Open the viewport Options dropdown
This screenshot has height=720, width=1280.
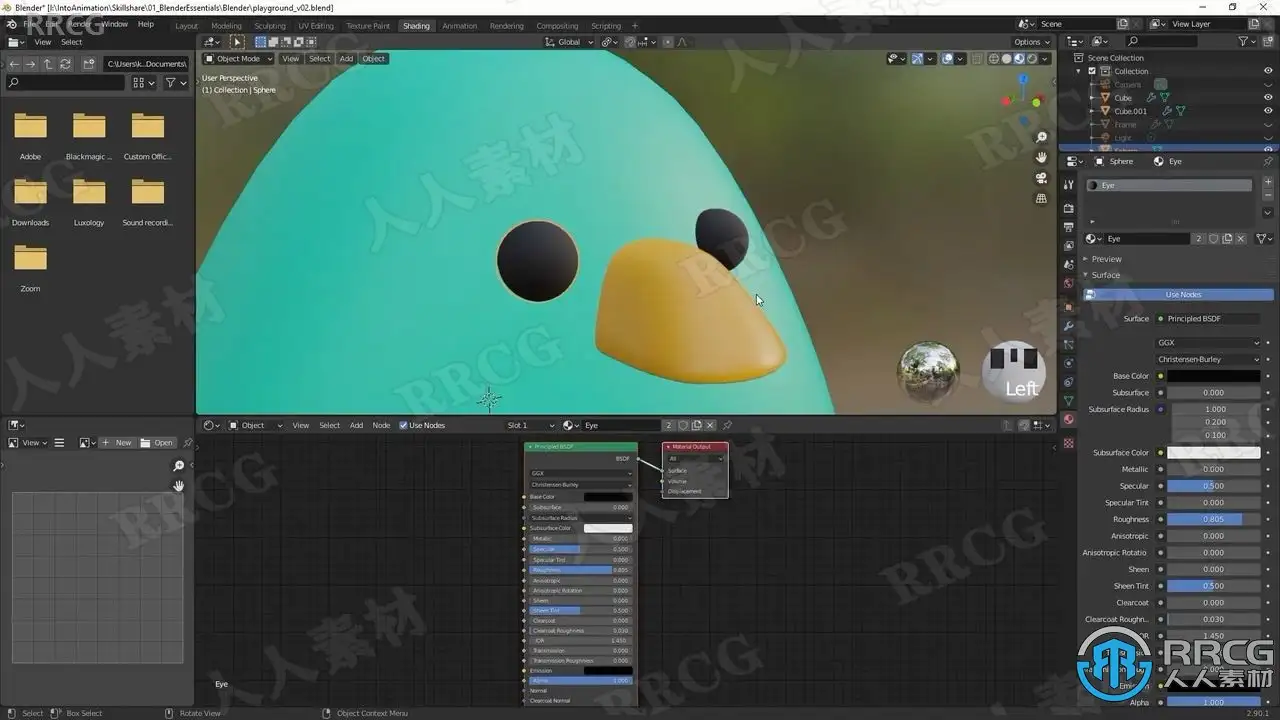coord(1031,42)
